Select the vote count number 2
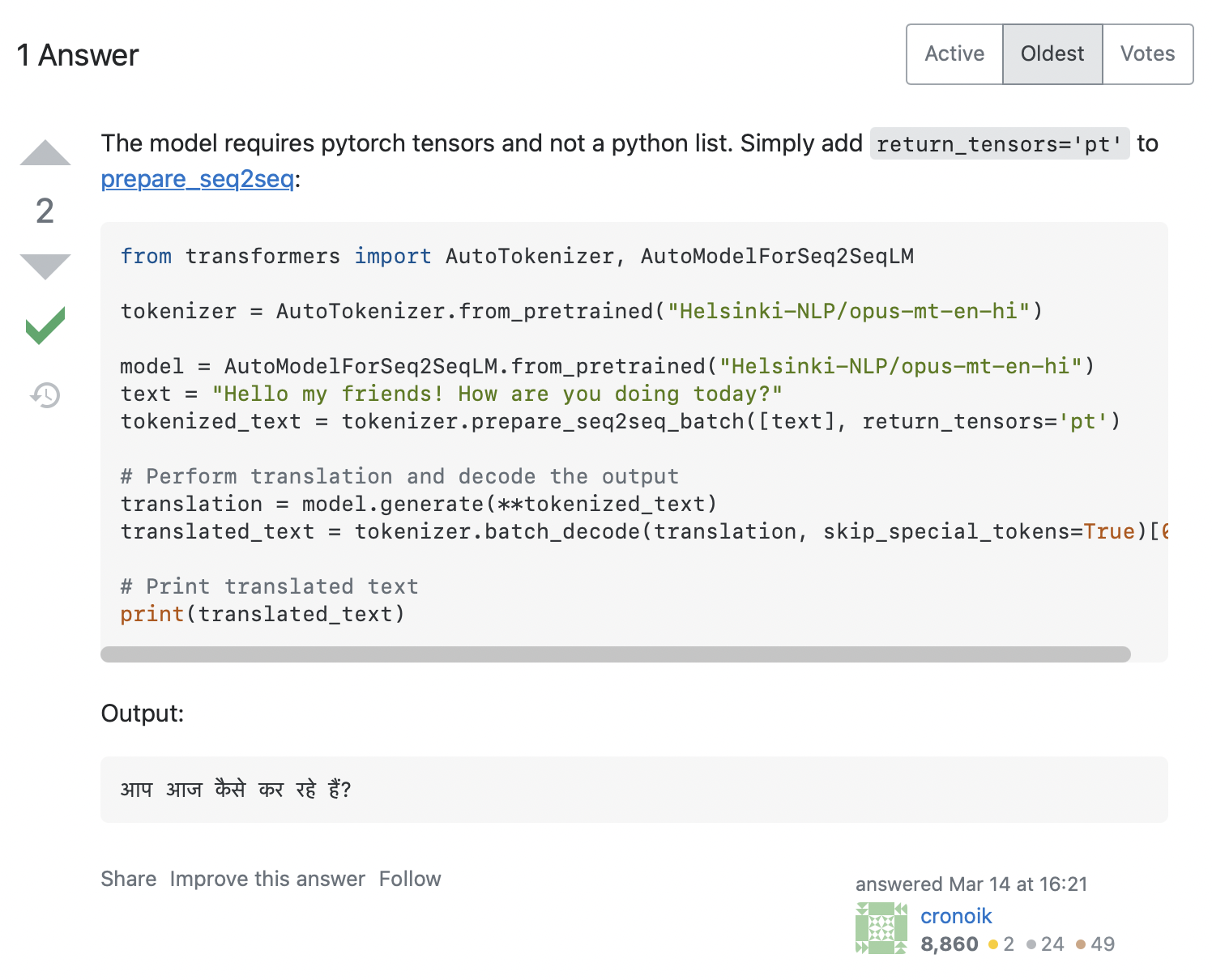1212x980 pixels. 45,211
